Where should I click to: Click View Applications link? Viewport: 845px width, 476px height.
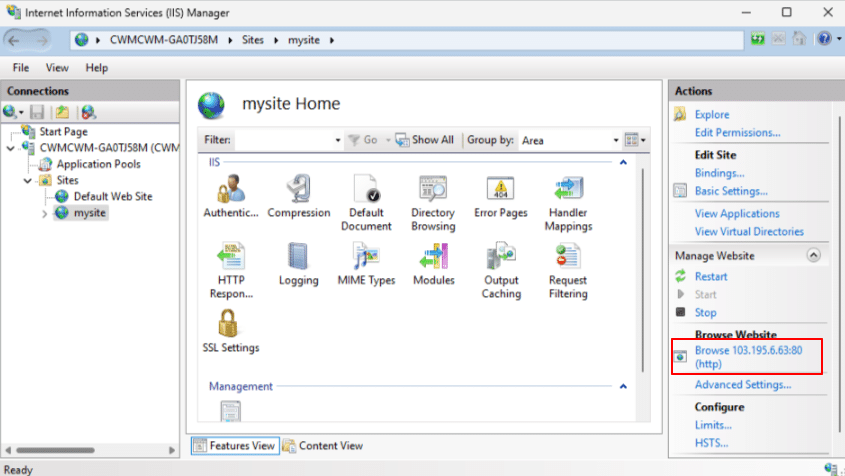tap(737, 213)
